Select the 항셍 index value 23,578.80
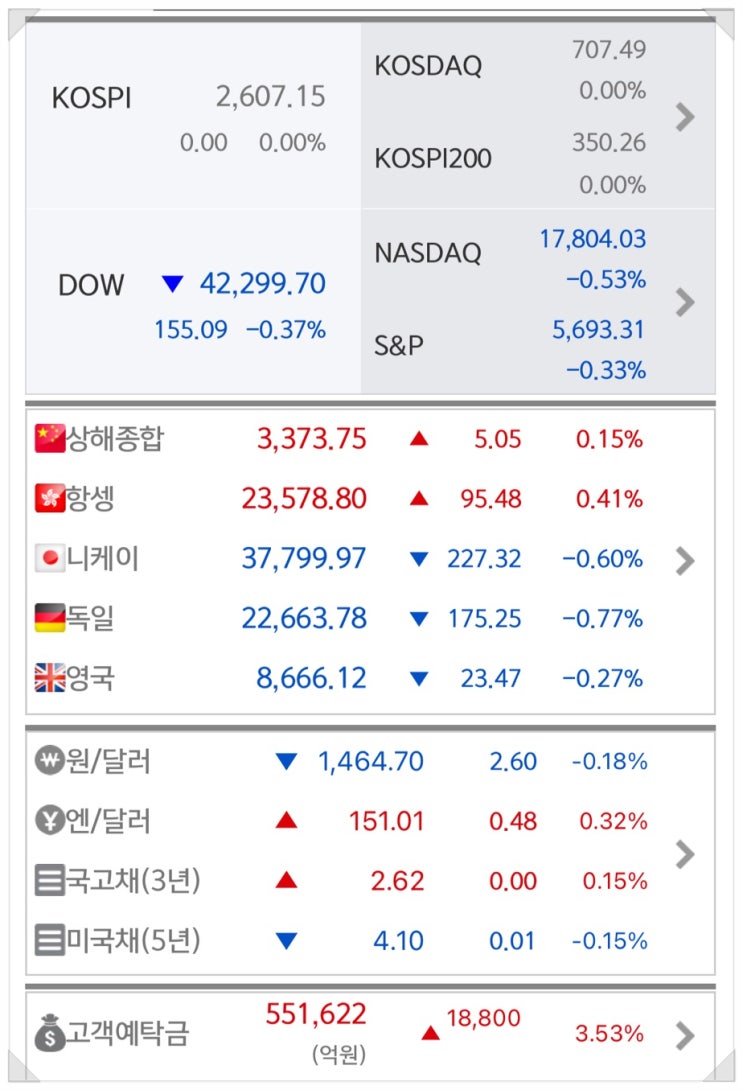The width and height of the screenshot is (743, 1090). pyautogui.click(x=304, y=498)
